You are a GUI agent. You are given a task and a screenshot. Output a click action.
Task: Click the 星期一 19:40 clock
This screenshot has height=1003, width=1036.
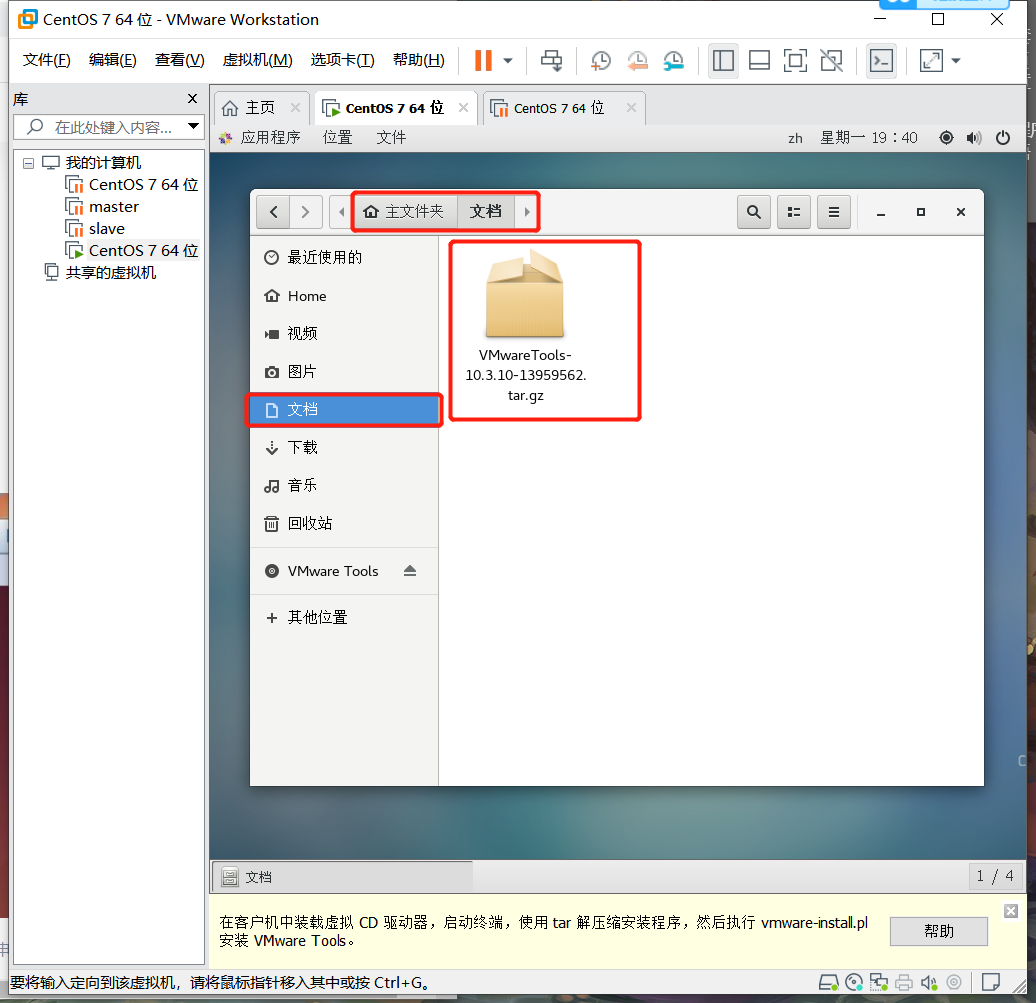coord(869,137)
